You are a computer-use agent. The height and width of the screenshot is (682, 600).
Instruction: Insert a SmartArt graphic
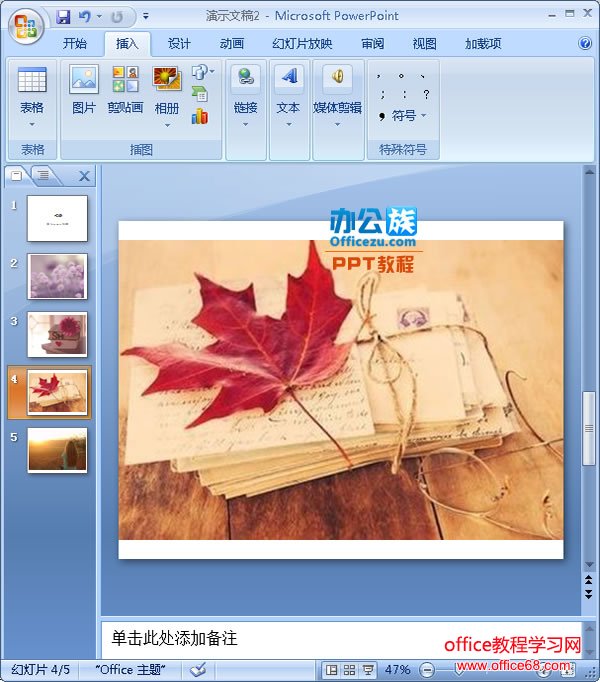click(200, 94)
